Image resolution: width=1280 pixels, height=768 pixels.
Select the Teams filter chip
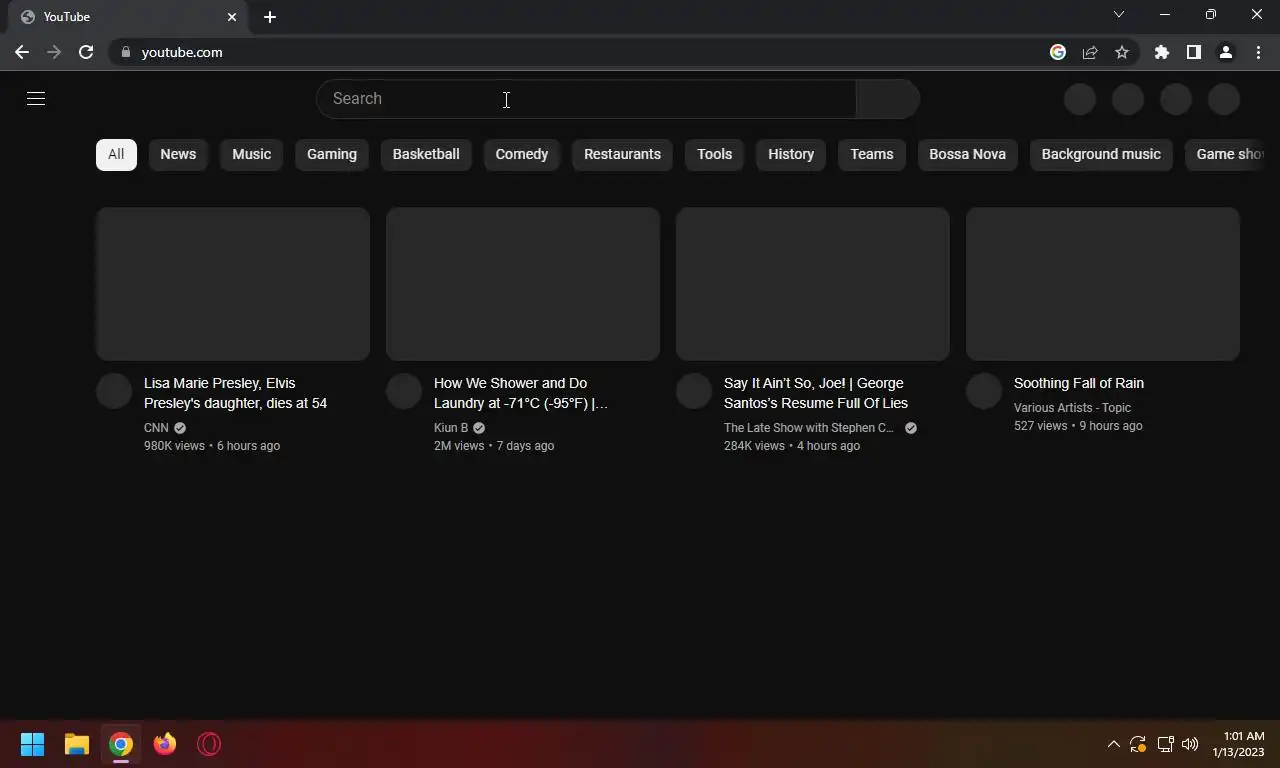pos(872,154)
